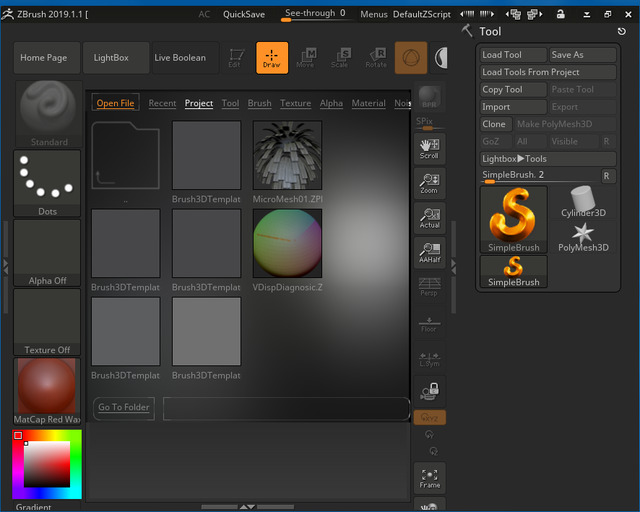Click the orange Gizmo 3D sphere icon
Viewport: 640px width, 512px height.
[x=411, y=58]
